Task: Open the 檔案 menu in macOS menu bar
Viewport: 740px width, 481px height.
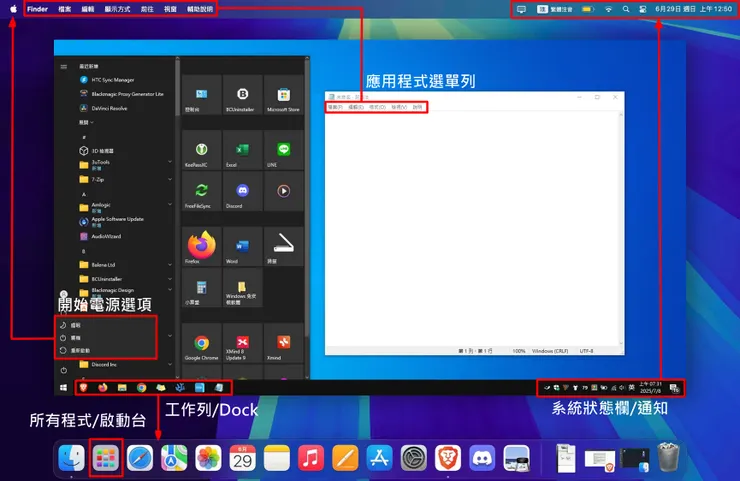Action: pyautogui.click(x=65, y=9)
